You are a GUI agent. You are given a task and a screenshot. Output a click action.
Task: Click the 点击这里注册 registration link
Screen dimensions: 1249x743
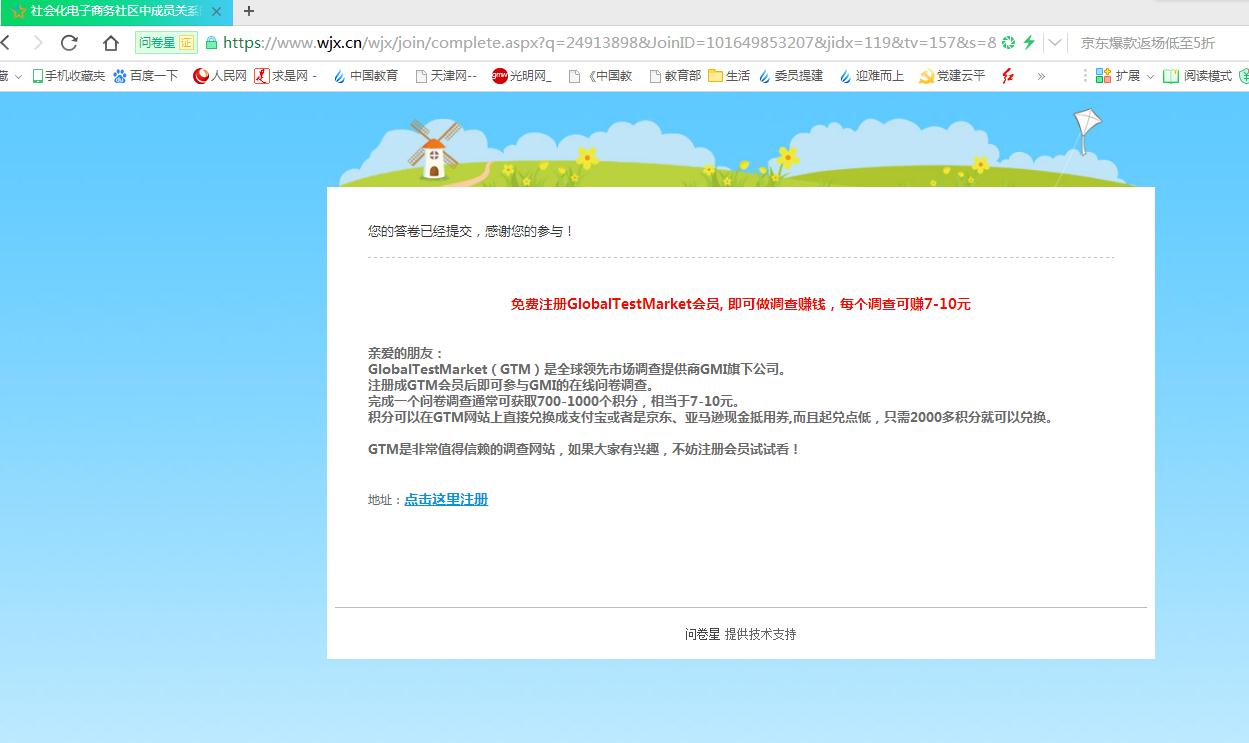pos(446,499)
